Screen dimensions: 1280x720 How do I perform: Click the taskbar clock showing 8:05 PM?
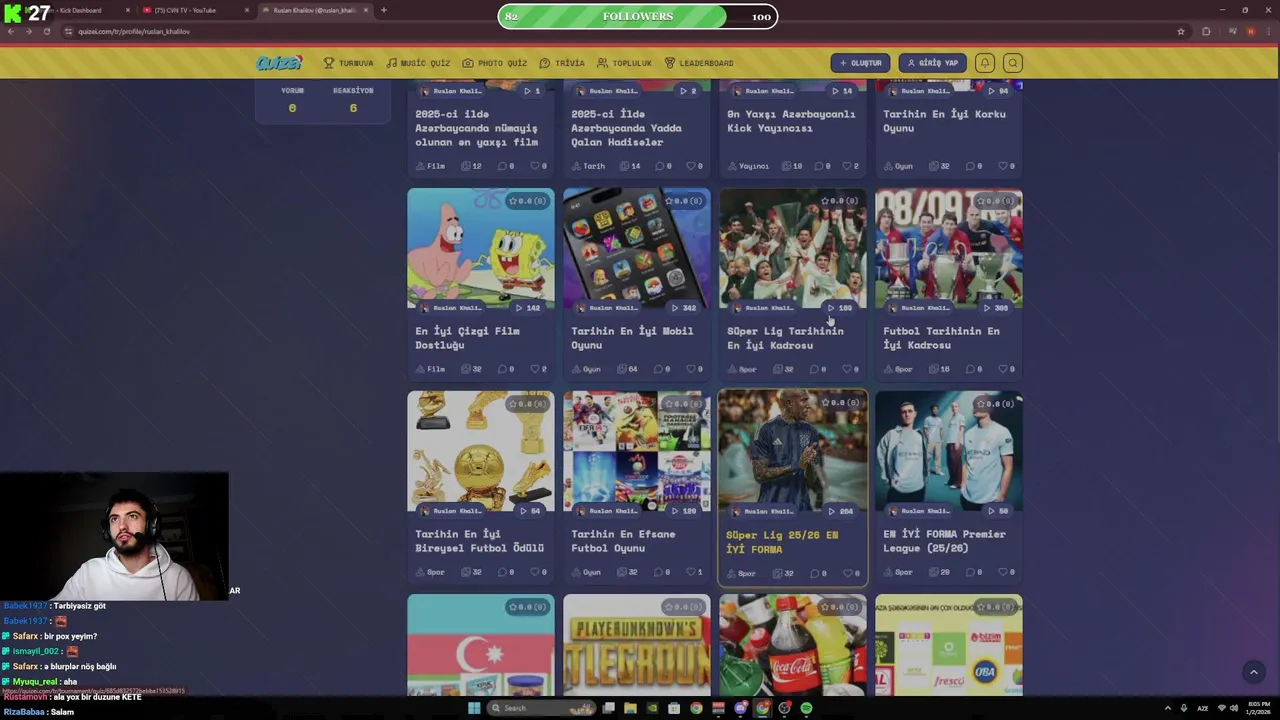click(1259, 708)
